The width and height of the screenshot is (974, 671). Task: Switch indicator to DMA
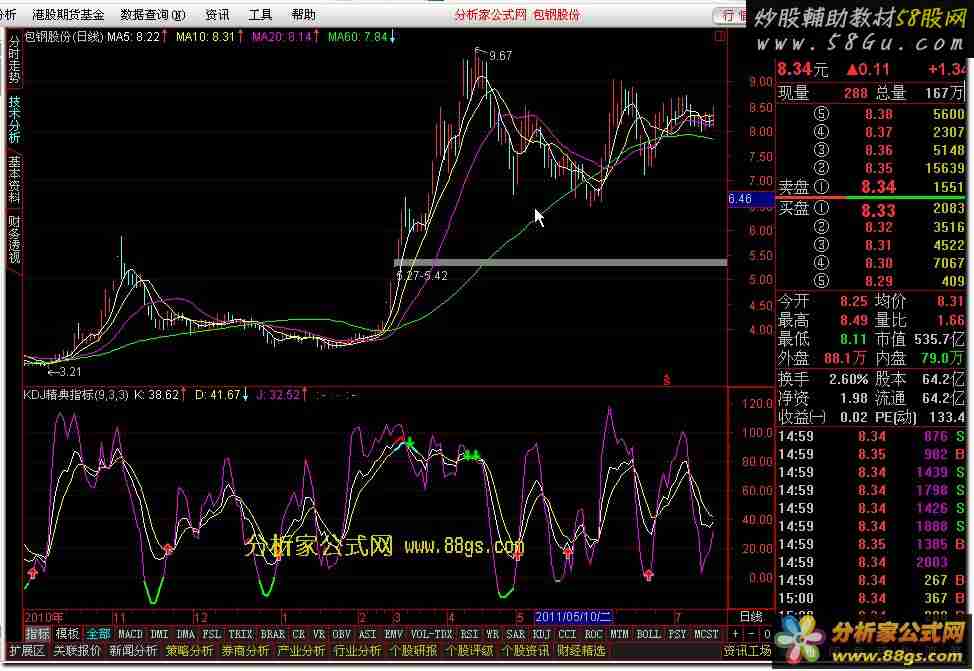tap(185, 634)
